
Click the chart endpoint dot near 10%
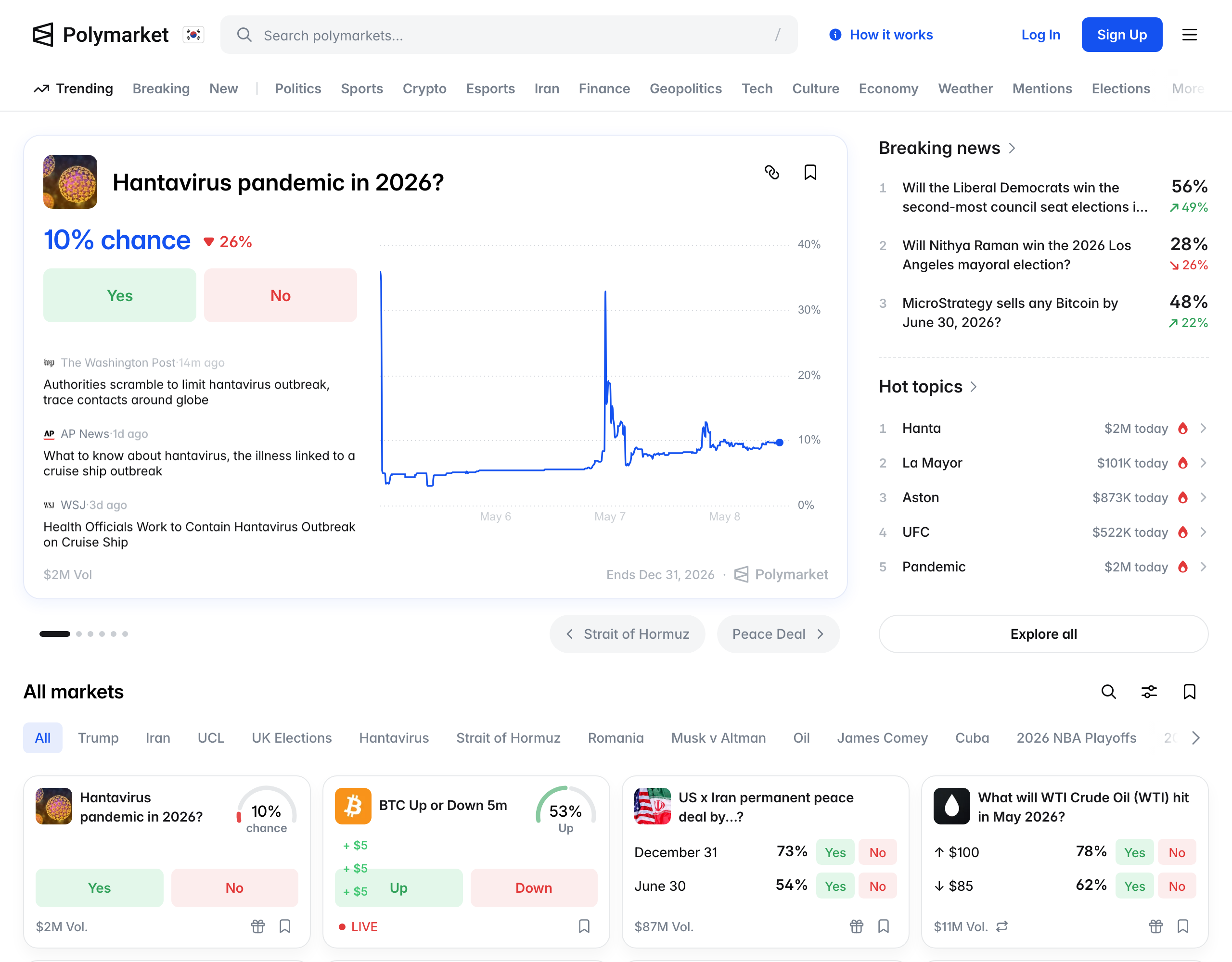(x=779, y=443)
